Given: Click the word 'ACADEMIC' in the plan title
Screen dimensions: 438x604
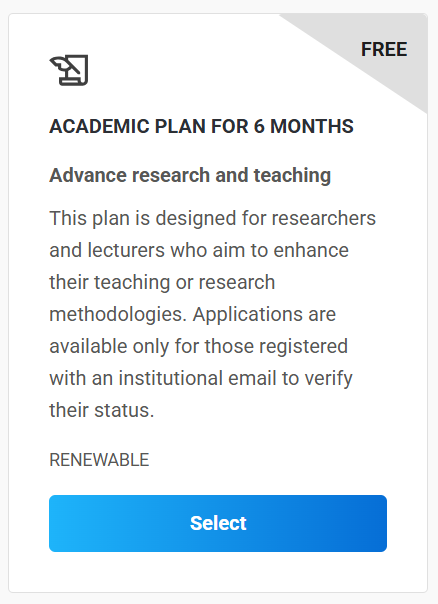Looking at the screenshot, I should point(99,126).
